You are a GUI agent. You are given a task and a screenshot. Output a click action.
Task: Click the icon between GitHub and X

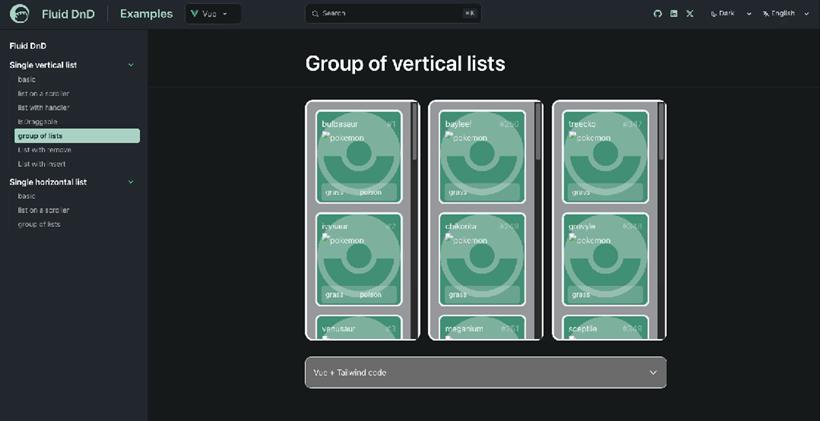[x=674, y=14]
